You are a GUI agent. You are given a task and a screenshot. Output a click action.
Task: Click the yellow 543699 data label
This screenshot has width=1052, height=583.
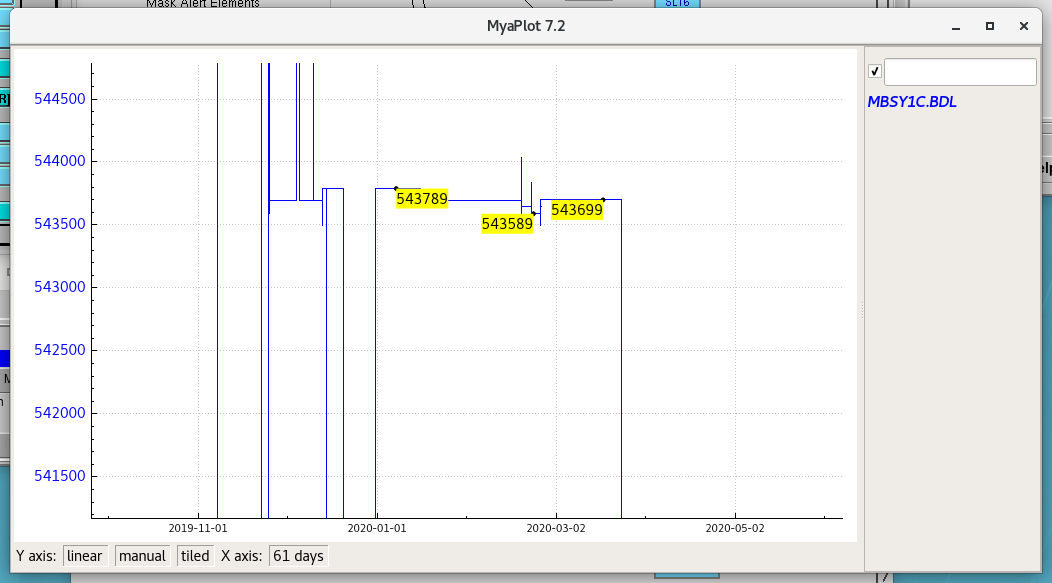tap(576, 210)
